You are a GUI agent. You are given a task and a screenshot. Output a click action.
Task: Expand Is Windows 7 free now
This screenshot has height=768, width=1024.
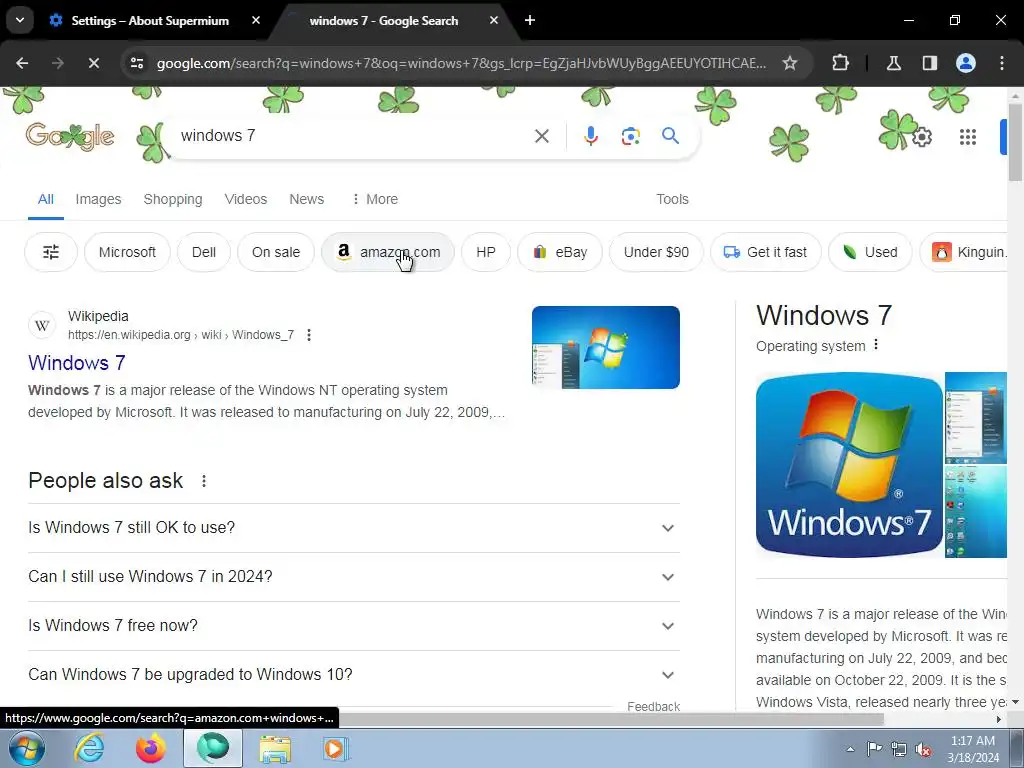pos(353,626)
